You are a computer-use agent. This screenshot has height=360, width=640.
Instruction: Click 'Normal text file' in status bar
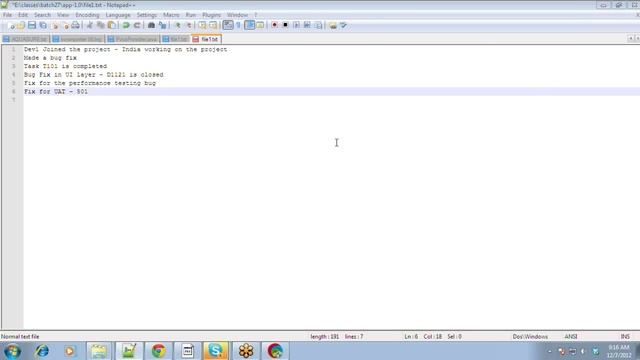(20, 337)
